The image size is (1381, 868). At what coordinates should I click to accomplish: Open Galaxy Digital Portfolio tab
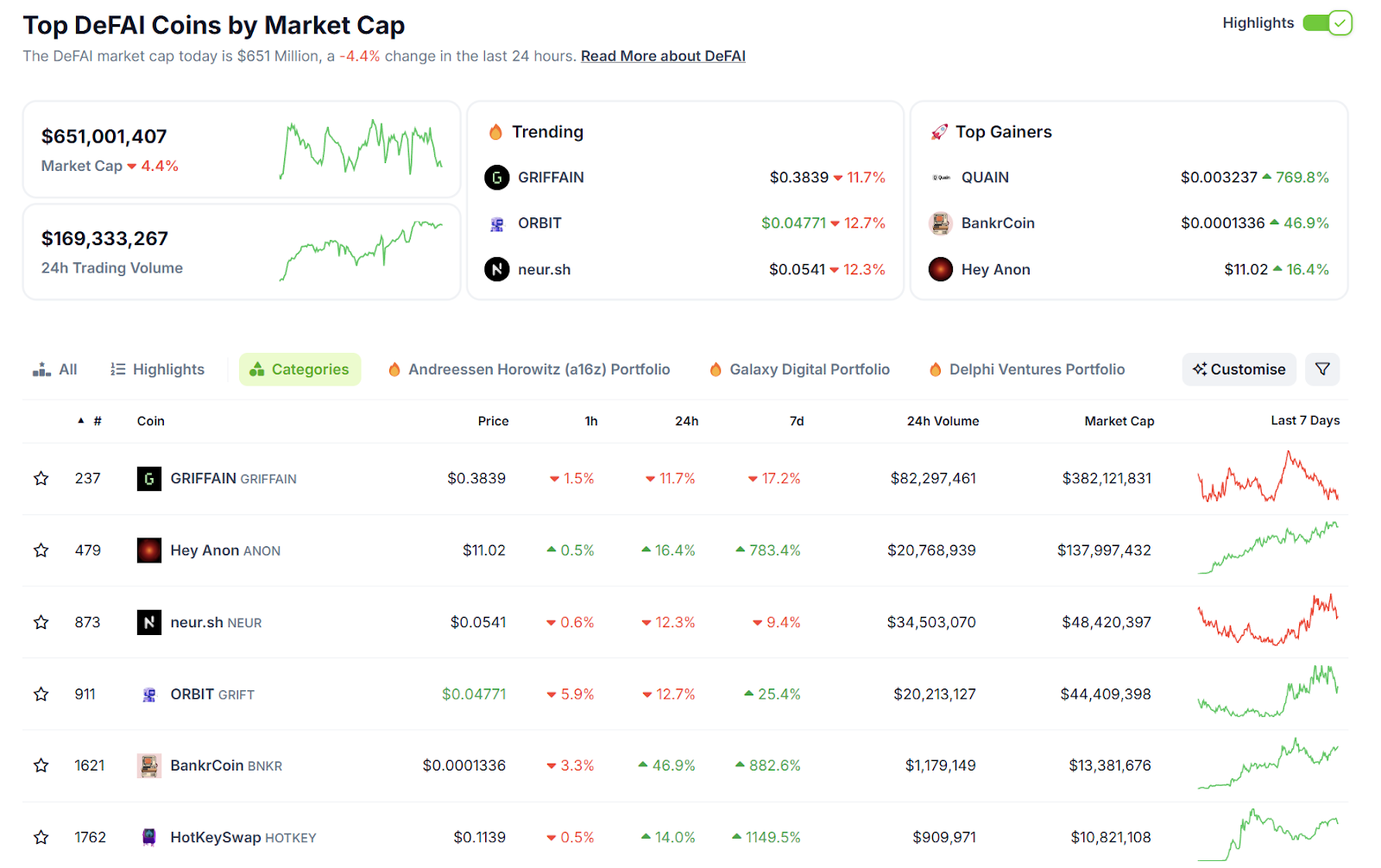click(x=799, y=369)
